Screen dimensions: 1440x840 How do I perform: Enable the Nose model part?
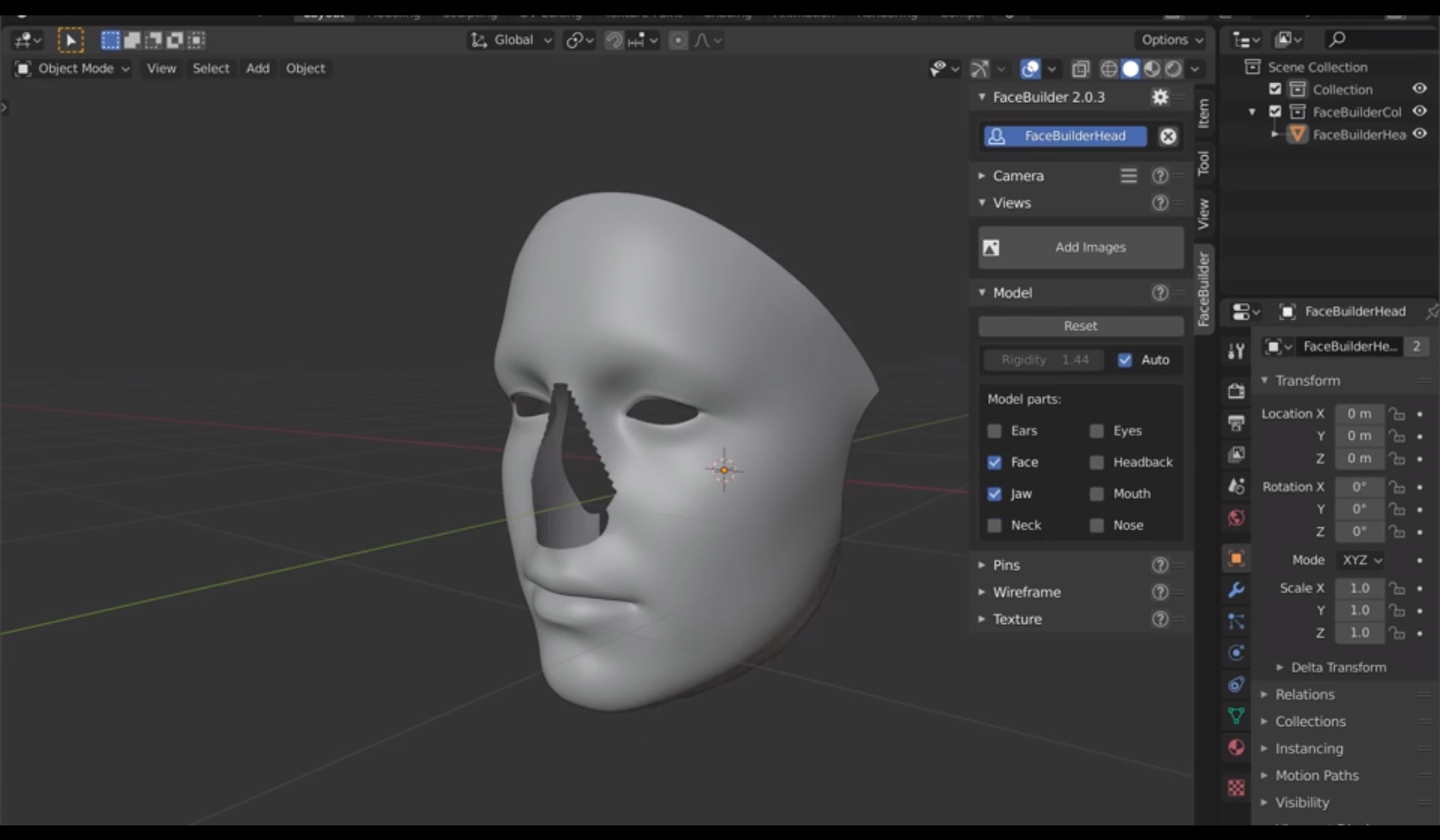click(1096, 525)
